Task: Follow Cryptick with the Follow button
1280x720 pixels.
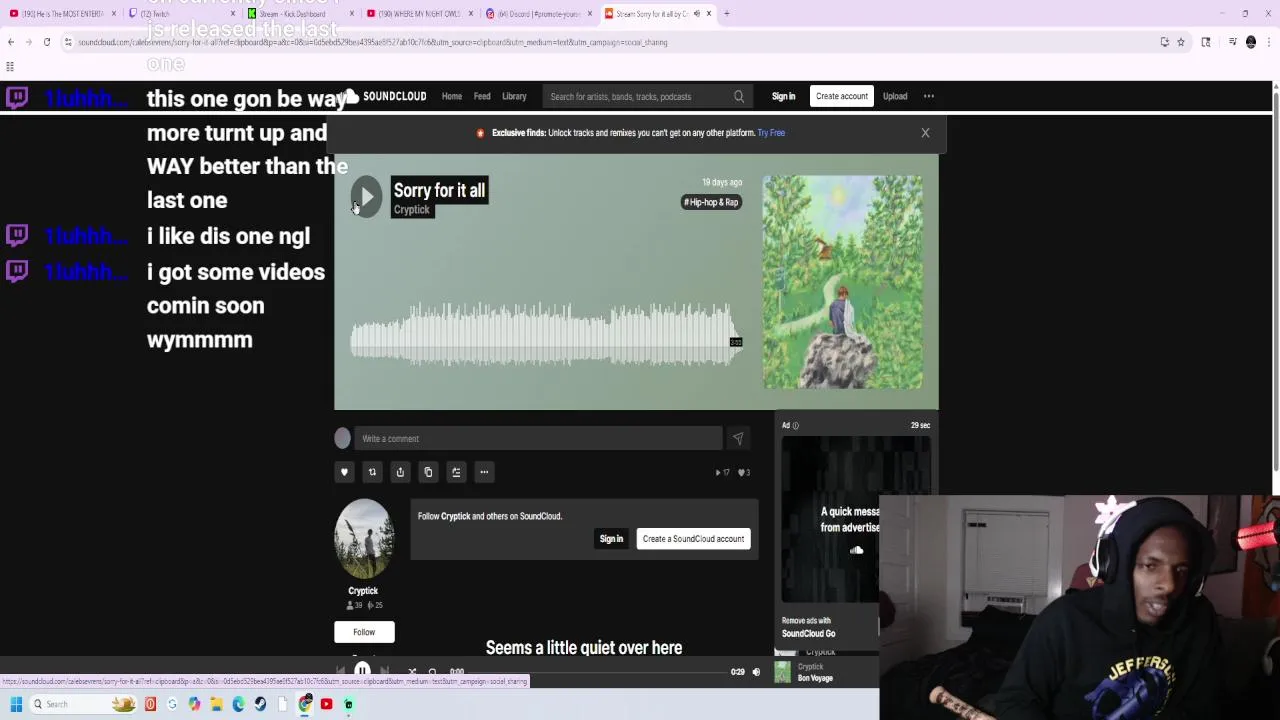Action: point(364,632)
